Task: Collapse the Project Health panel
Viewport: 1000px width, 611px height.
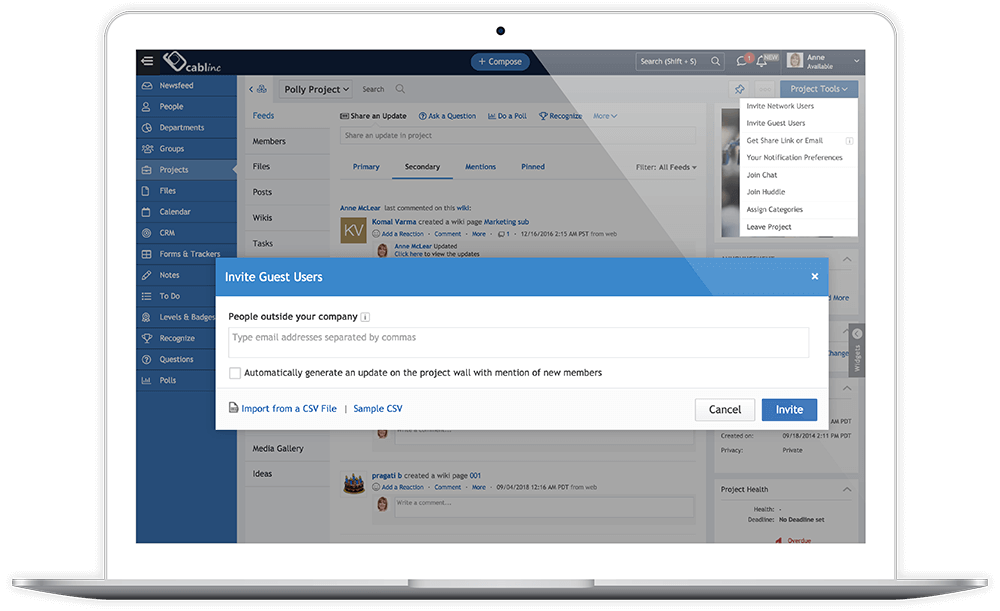Action: [848, 489]
